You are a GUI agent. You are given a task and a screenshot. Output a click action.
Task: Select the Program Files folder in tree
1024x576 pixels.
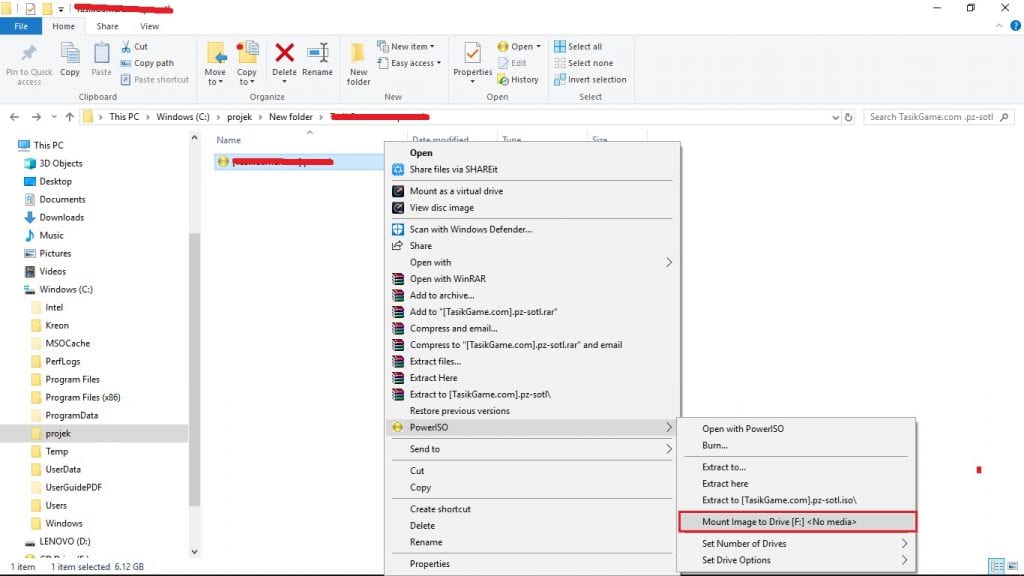[x=72, y=379]
